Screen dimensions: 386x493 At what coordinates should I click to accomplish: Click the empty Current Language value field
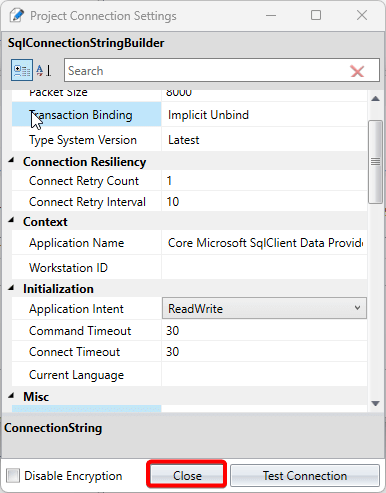pos(264,374)
